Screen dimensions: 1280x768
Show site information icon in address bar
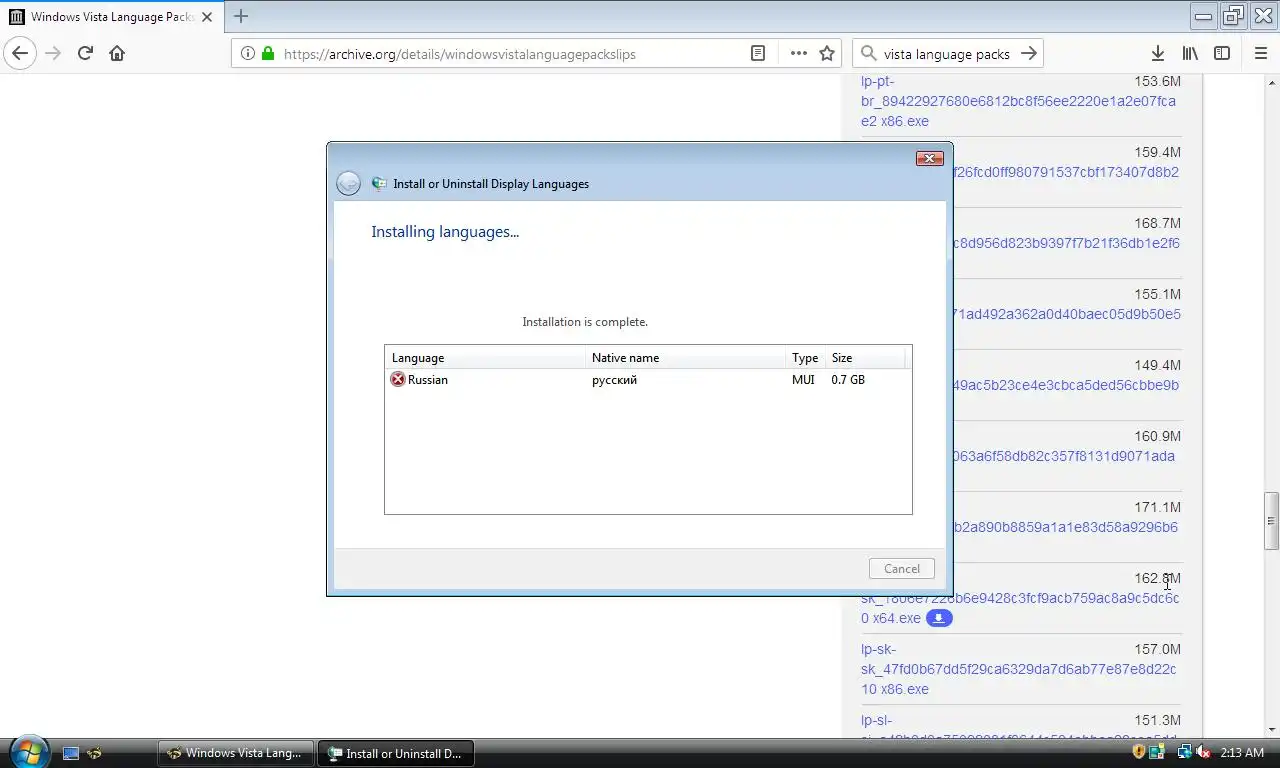click(x=247, y=54)
